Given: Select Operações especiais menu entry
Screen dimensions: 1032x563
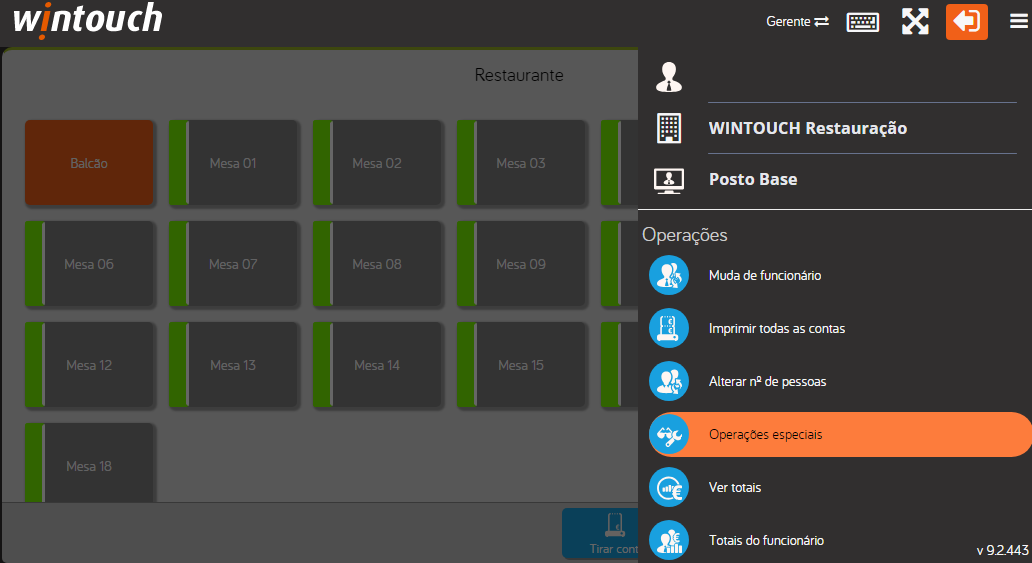Looking at the screenshot, I should click(765, 434).
